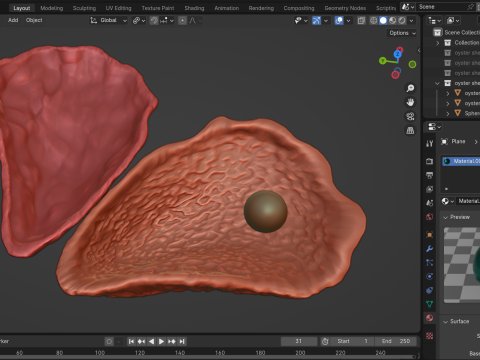This screenshot has width=480, height=360.
Task: Toggle proportional editing in header
Action: 182,20
